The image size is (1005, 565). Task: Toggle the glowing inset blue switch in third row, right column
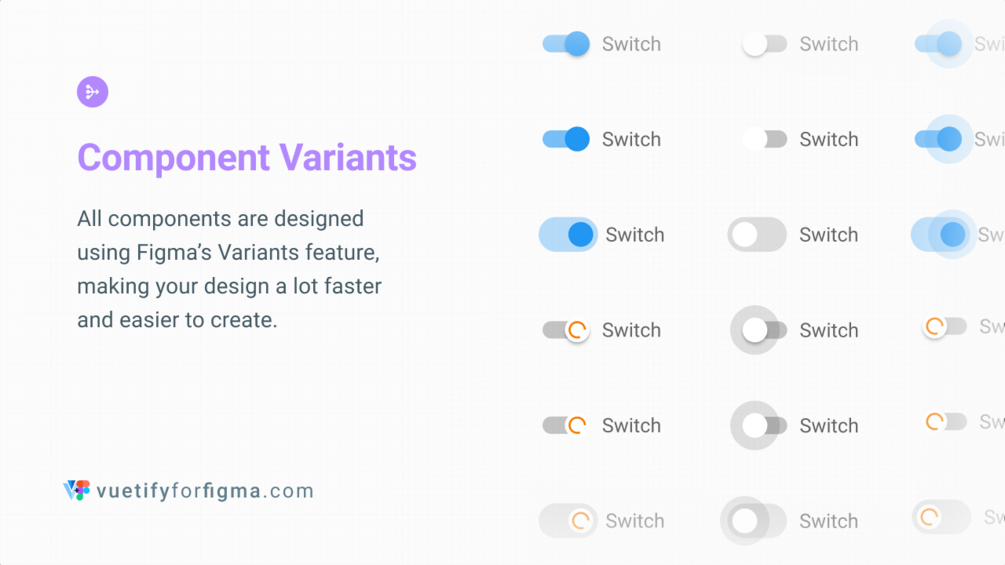click(x=941, y=235)
